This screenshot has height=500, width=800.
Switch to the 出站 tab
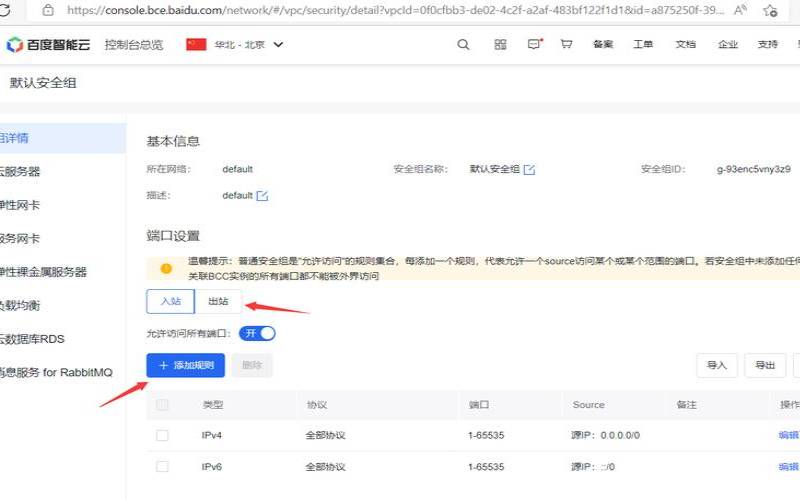(x=218, y=302)
